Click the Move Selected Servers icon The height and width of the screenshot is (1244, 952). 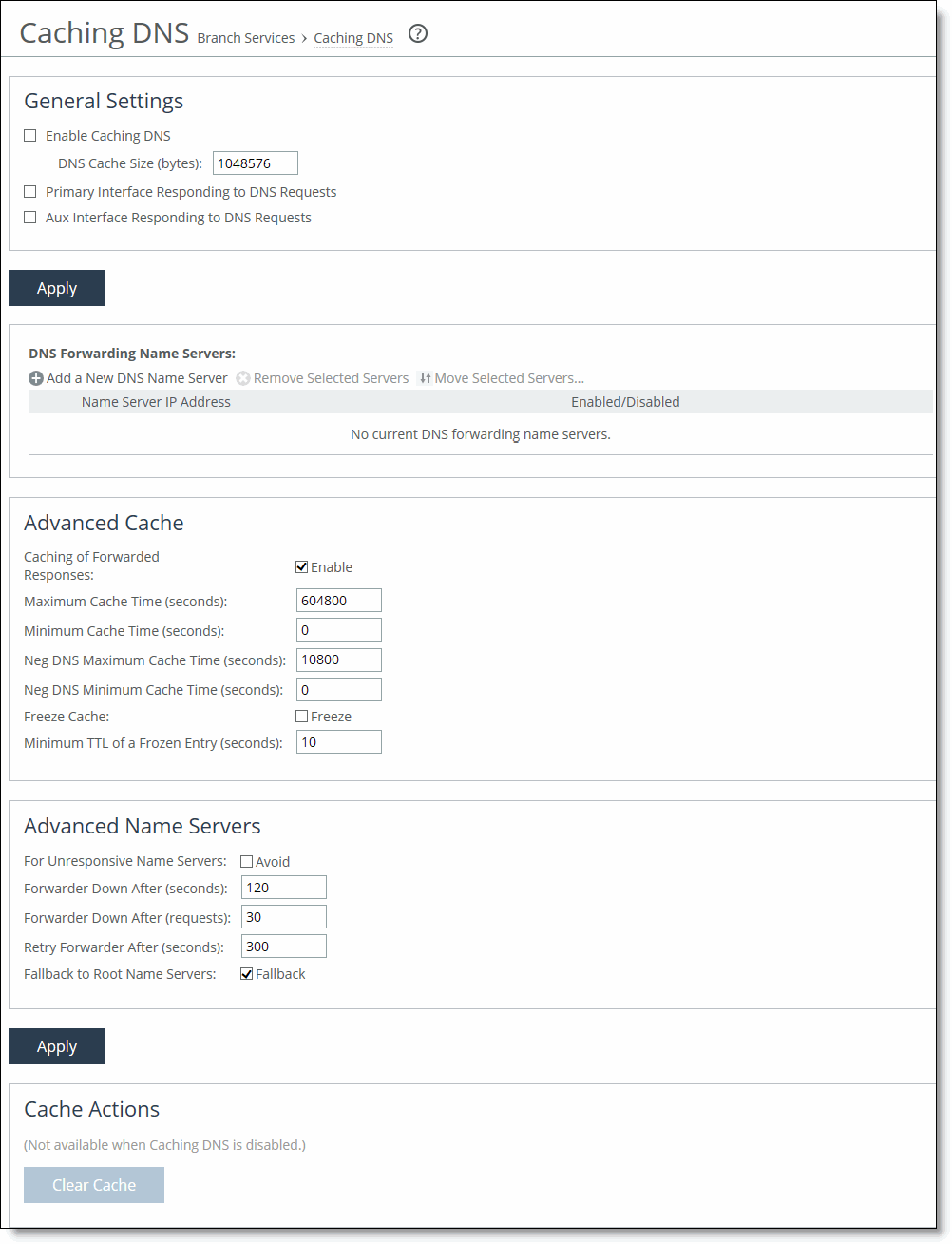point(426,377)
